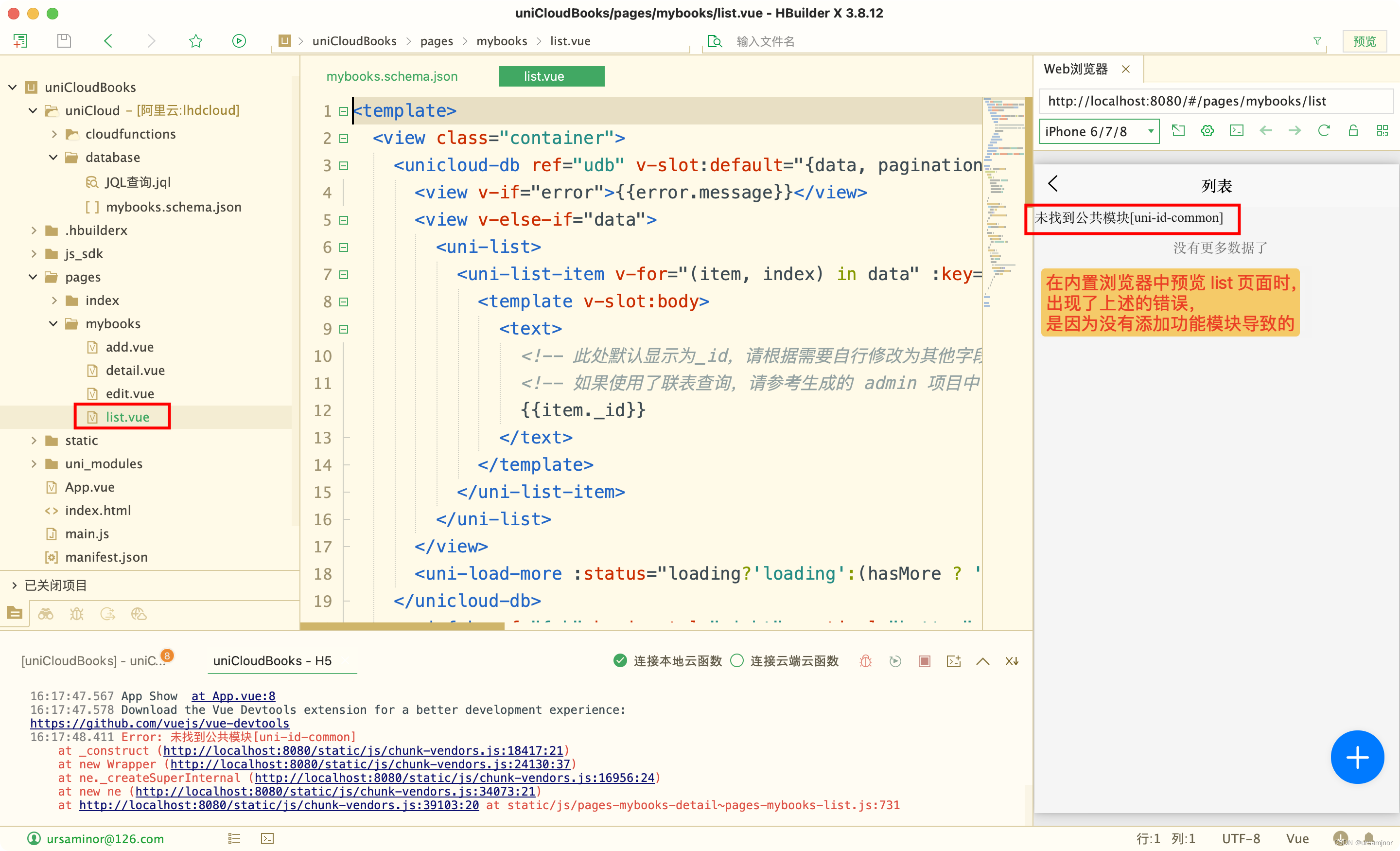Collapse the database folder
This screenshot has width=1400, height=851.
tap(53, 158)
